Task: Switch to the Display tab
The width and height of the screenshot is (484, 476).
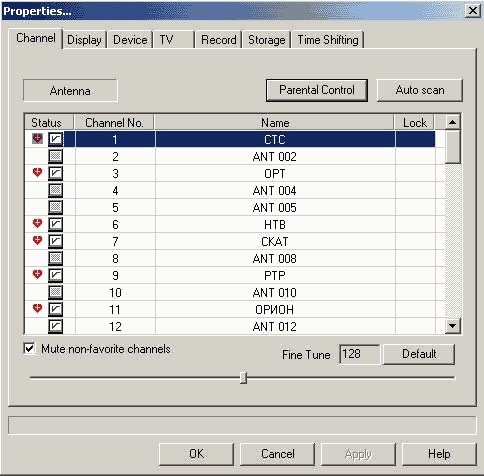Action: point(84,40)
